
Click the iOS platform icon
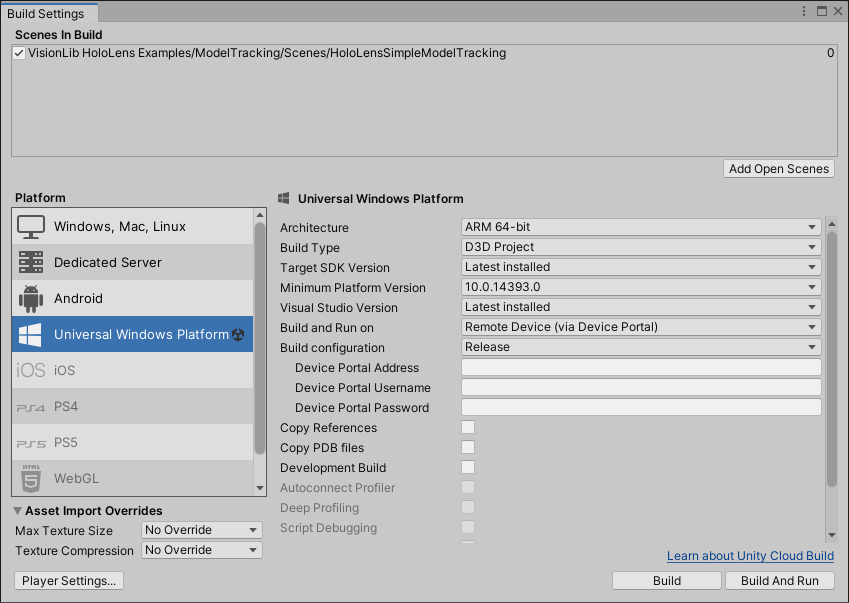(31, 370)
